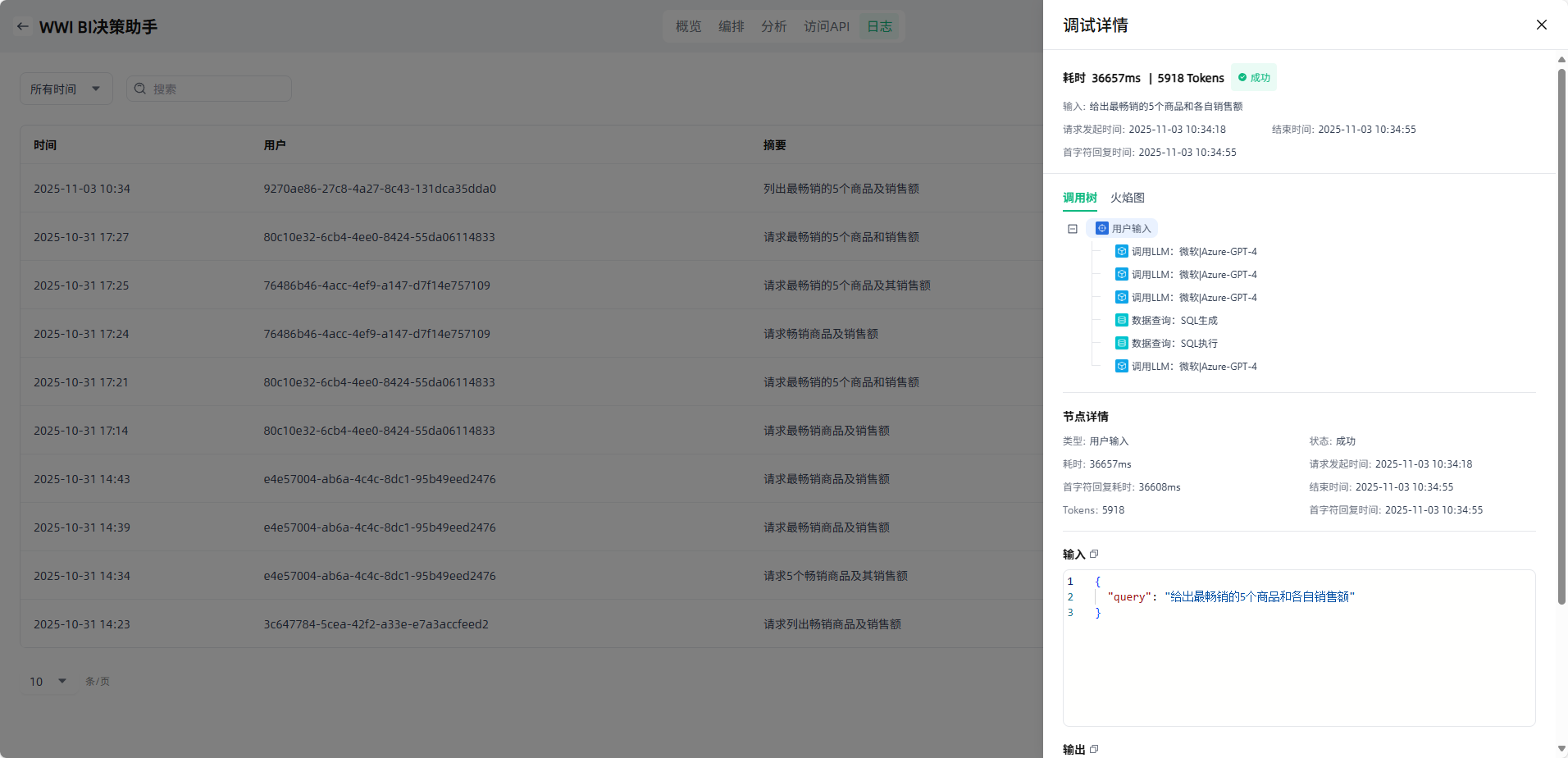The image size is (1568, 758).
Task: Close the 调试详情 panel
Action: tap(1541, 25)
